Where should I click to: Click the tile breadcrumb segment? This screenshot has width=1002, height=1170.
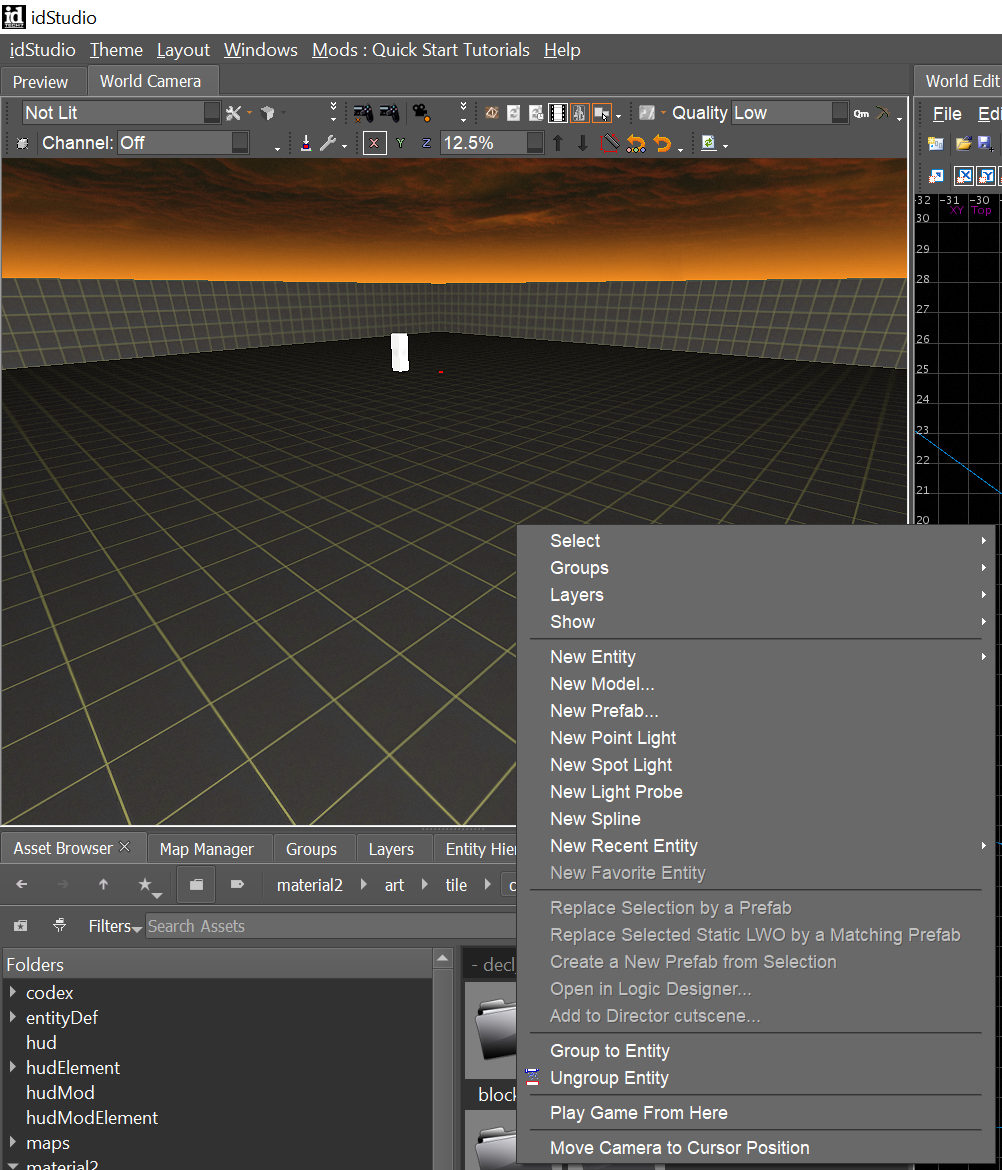coord(456,885)
